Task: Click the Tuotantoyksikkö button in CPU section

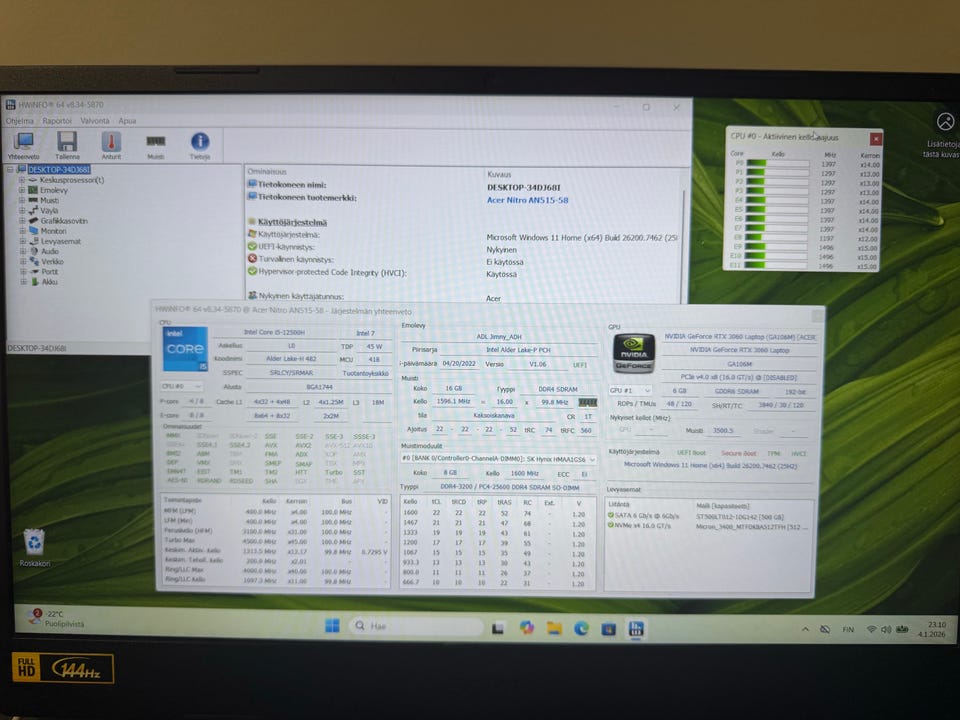Action: (365, 373)
